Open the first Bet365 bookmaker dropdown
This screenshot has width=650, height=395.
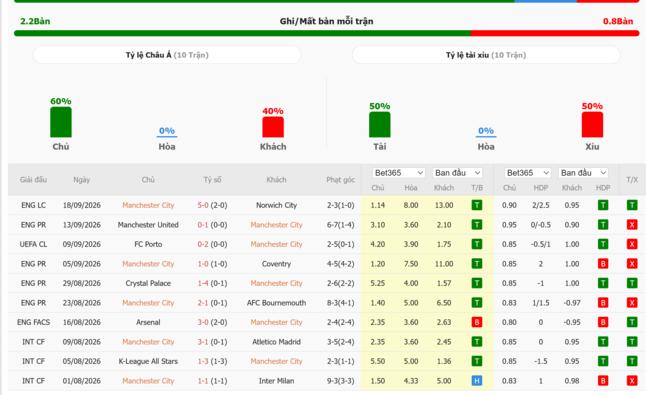point(398,173)
